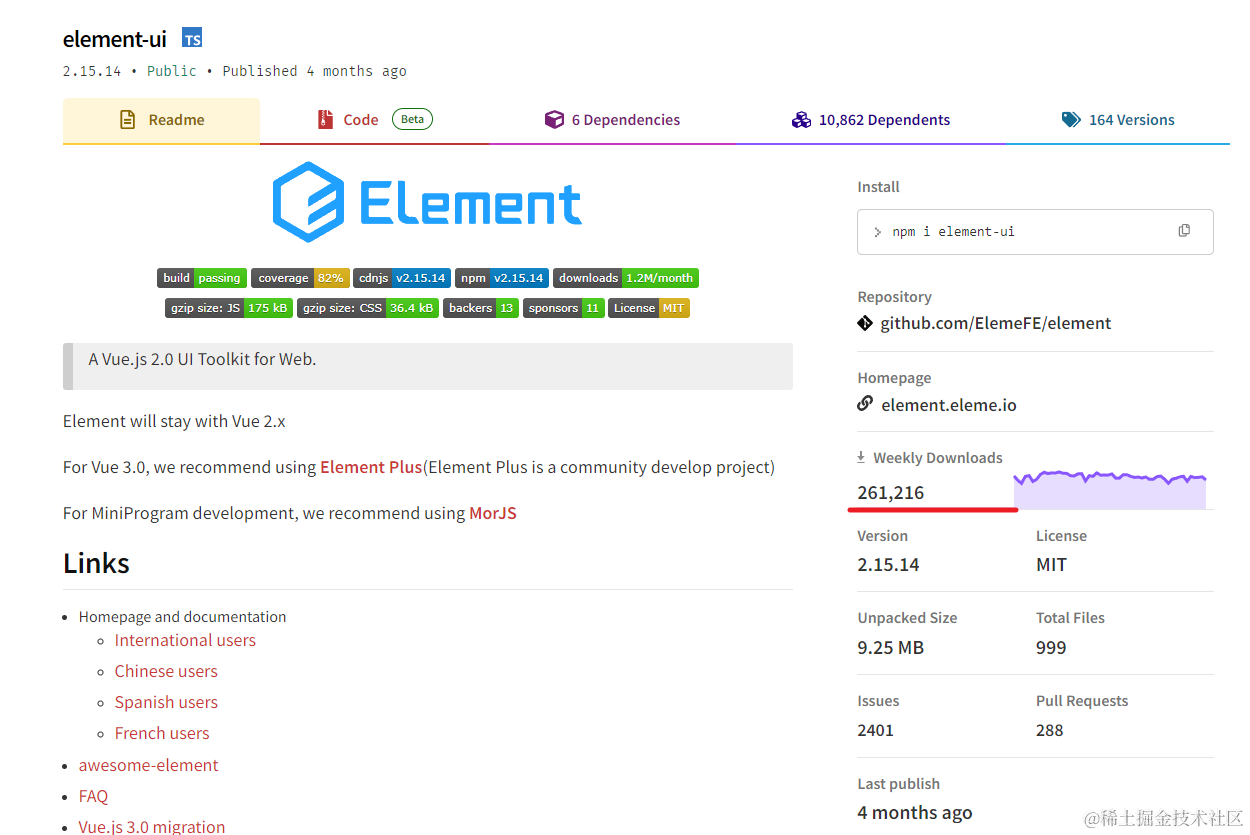Open the 10,862 Dependents list
The image size is (1250, 835).
point(884,119)
